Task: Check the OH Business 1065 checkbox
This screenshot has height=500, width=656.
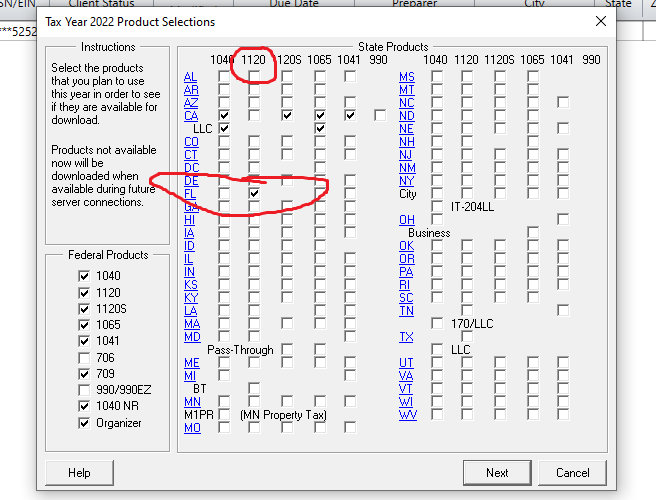Action: pyautogui.click(x=533, y=232)
